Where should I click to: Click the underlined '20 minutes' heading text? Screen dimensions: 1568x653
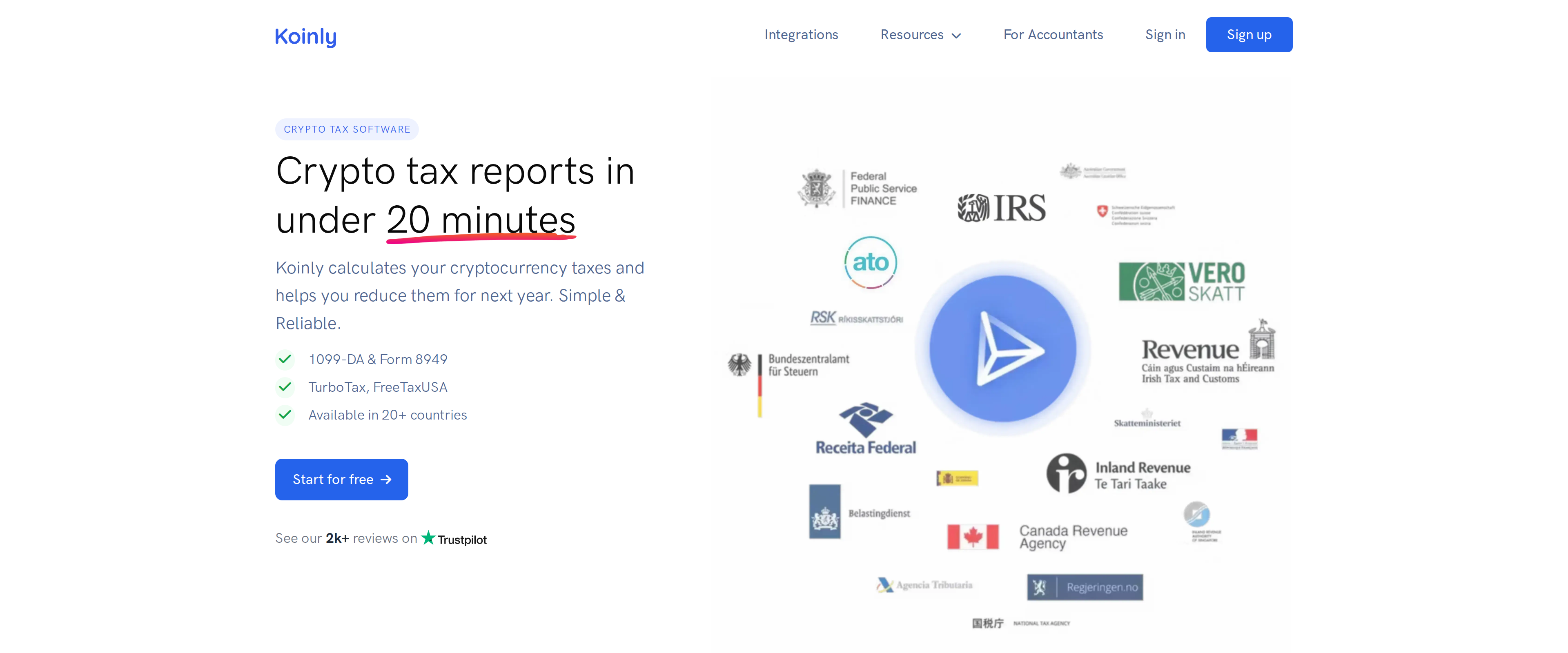[481, 222]
